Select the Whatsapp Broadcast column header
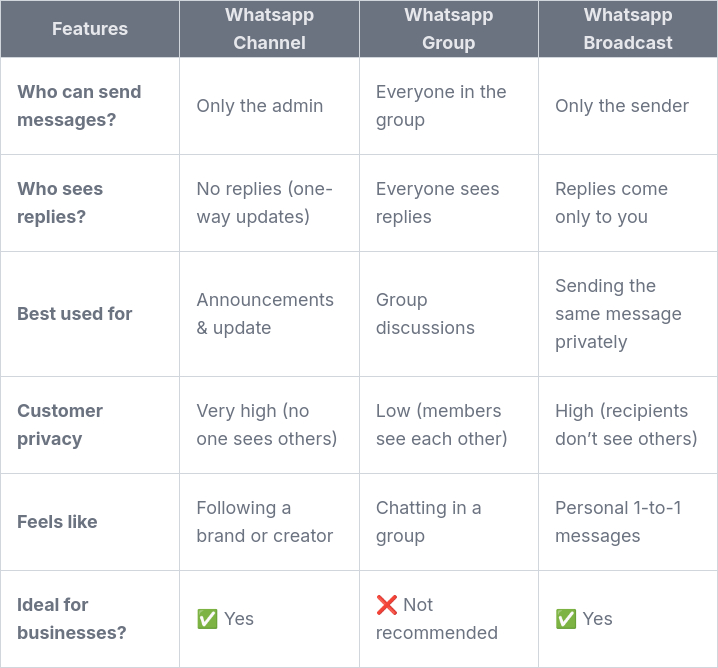This screenshot has width=718, height=668. point(628,29)
